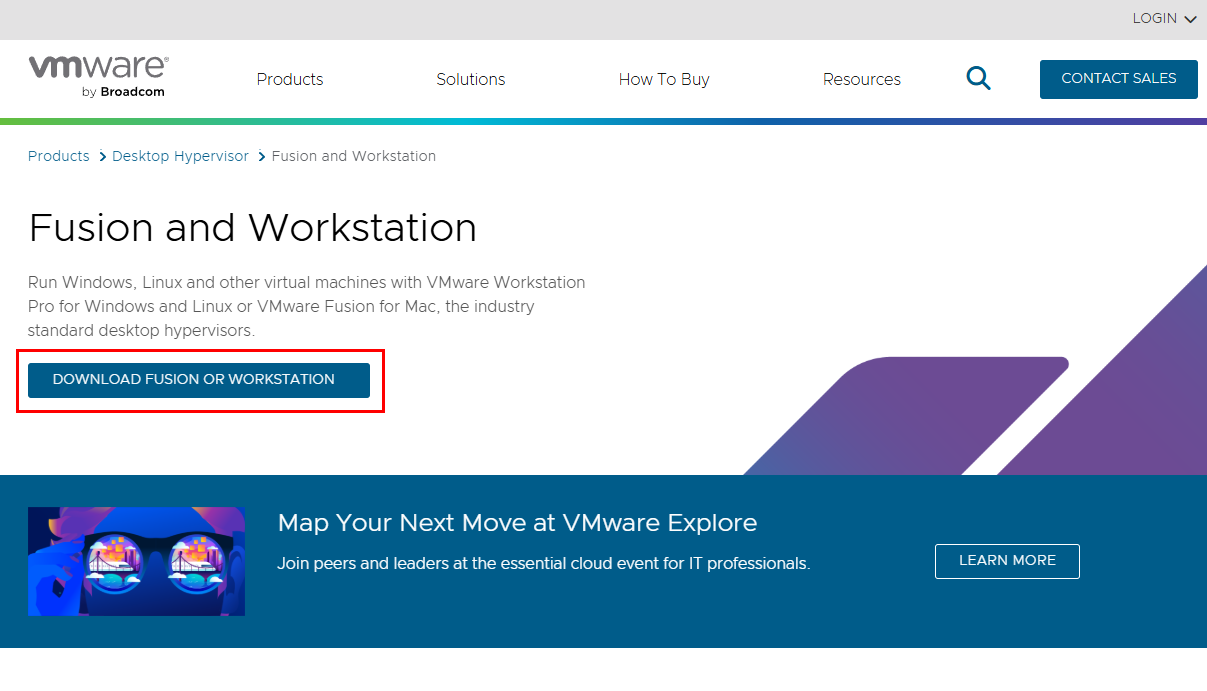Viewport: 1207px width, 691px height.
Task: Click the Map Your Next Move heading
Action: point(517,523)
